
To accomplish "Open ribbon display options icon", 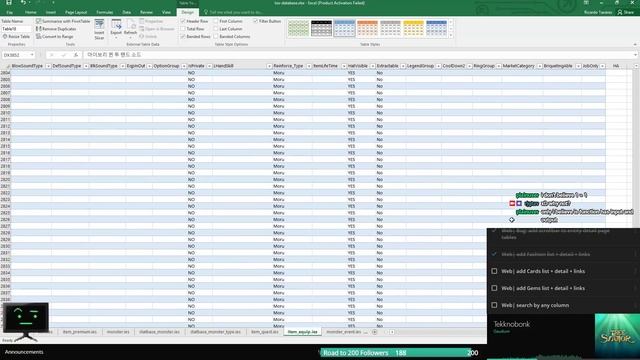I will (x=586, y=3).
